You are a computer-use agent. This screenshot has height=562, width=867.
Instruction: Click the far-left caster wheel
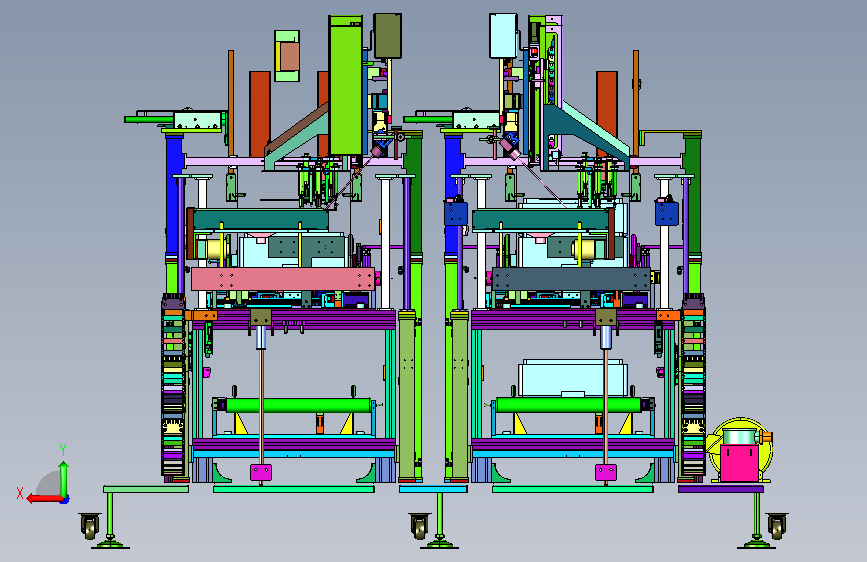[x=91, y=526]
